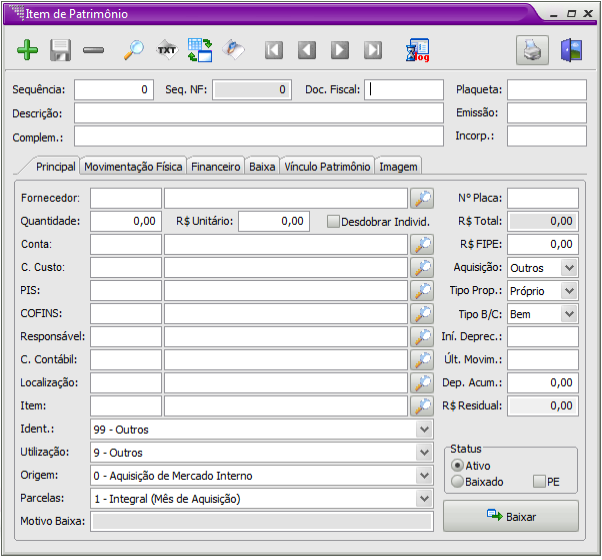Click the R$ Unitário input field
Screen dimensions: 602x560
274,221
